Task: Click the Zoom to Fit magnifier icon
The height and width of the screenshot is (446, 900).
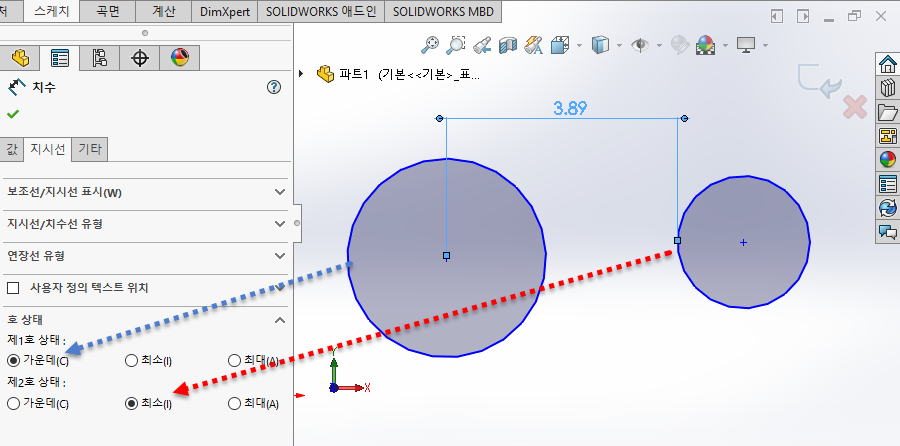Action: point(431,44)
